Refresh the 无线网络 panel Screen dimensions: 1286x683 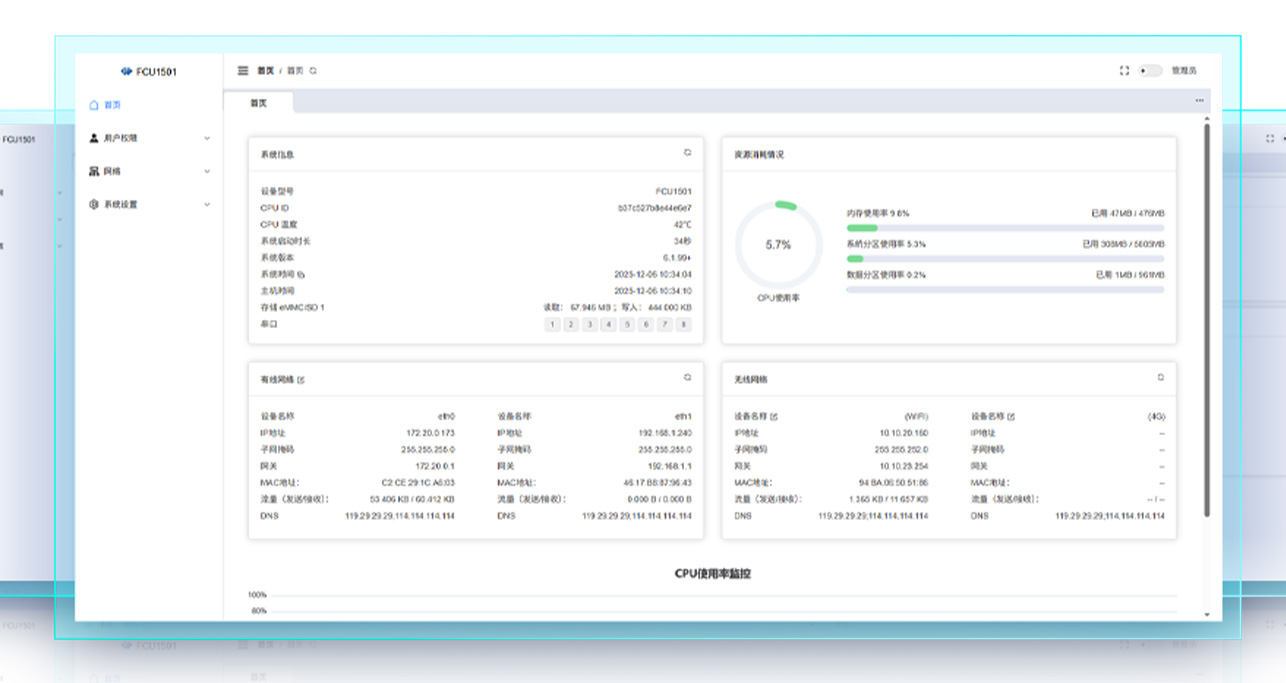pos(1160,378)
